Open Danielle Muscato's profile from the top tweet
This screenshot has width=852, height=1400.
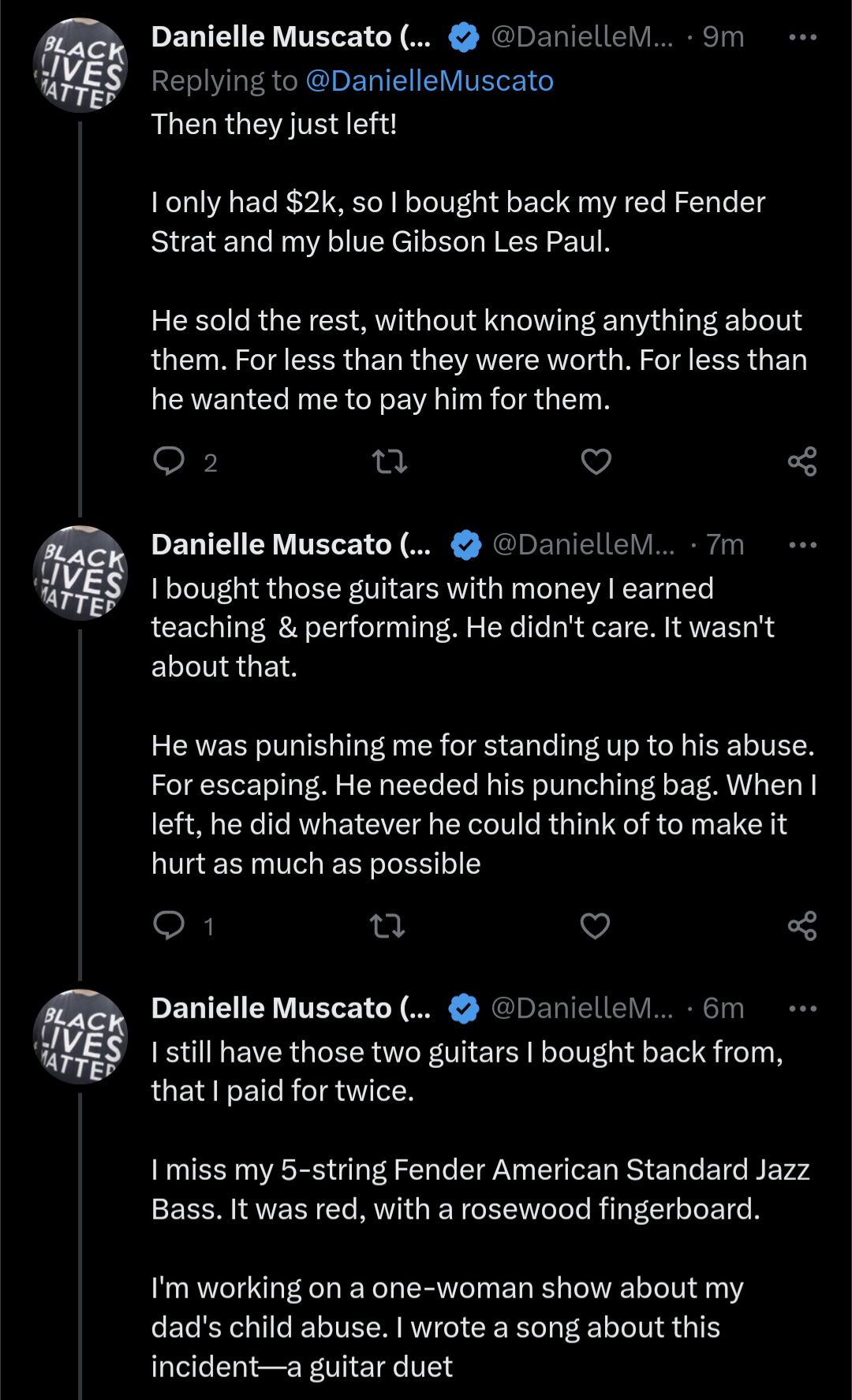point(291,37)
